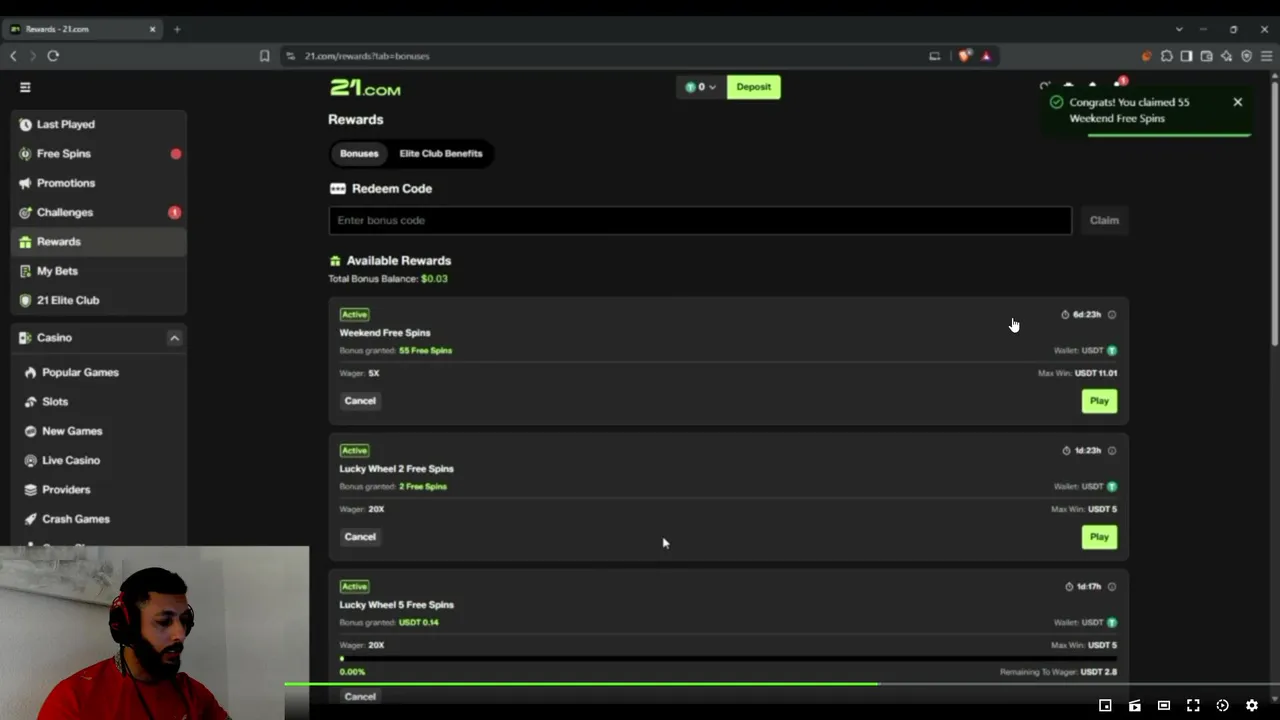Open the video player settings gear

(1252, 705)
